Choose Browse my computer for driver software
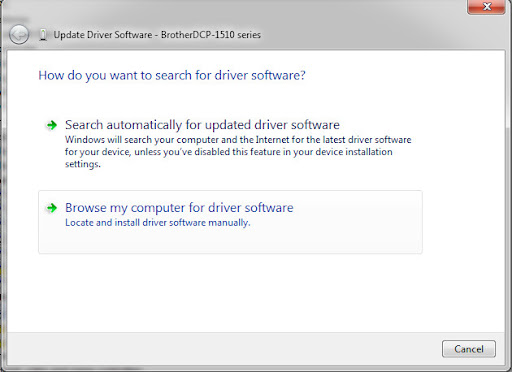The width and height of the screenshot is (512, 372). coord(230,222)
